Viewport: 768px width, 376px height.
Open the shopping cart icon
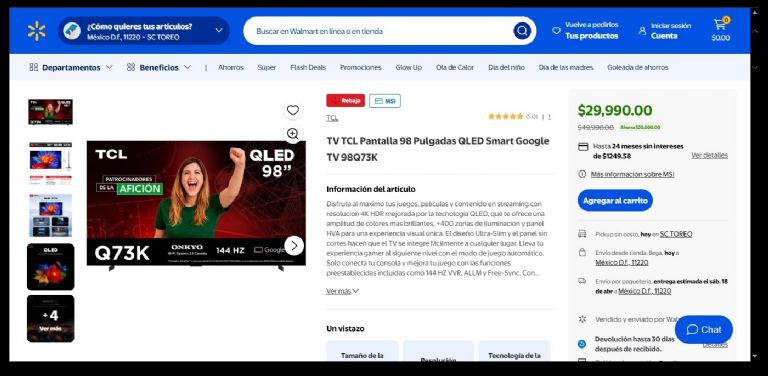tap(720, 30)
